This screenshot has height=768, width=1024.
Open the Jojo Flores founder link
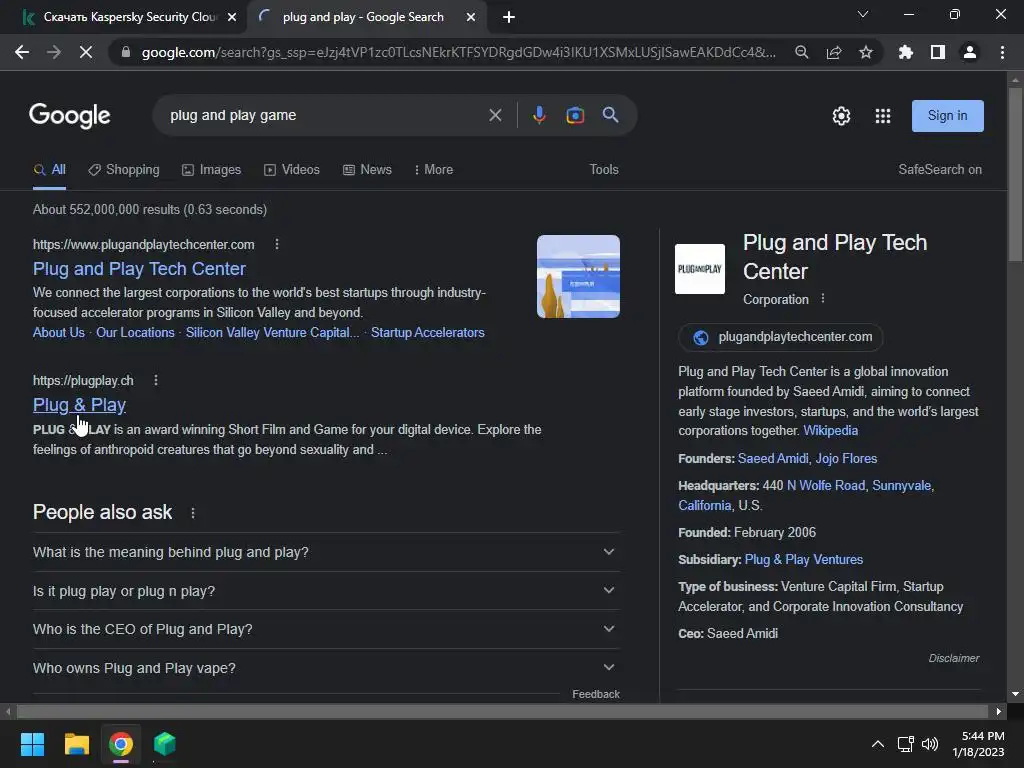(846, 458)
